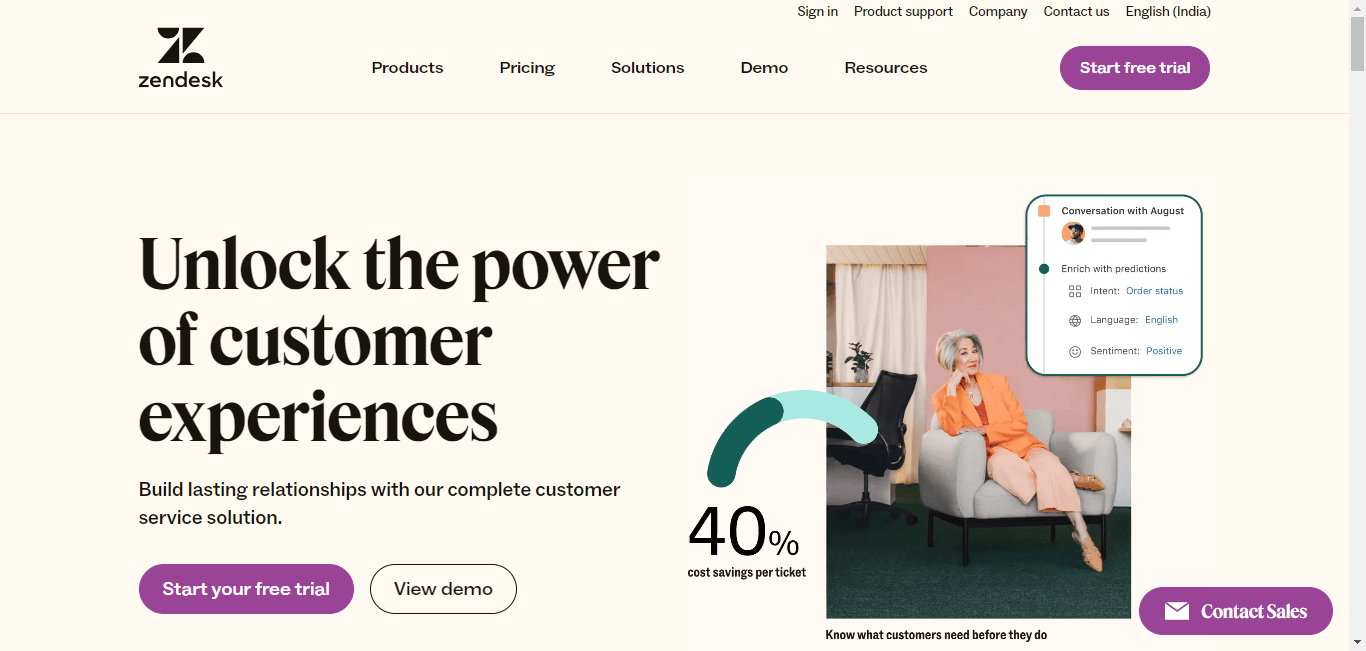Open the Solutions dropdown
The height and width of the screenshot is (651, 1366).
click(647, 67)
